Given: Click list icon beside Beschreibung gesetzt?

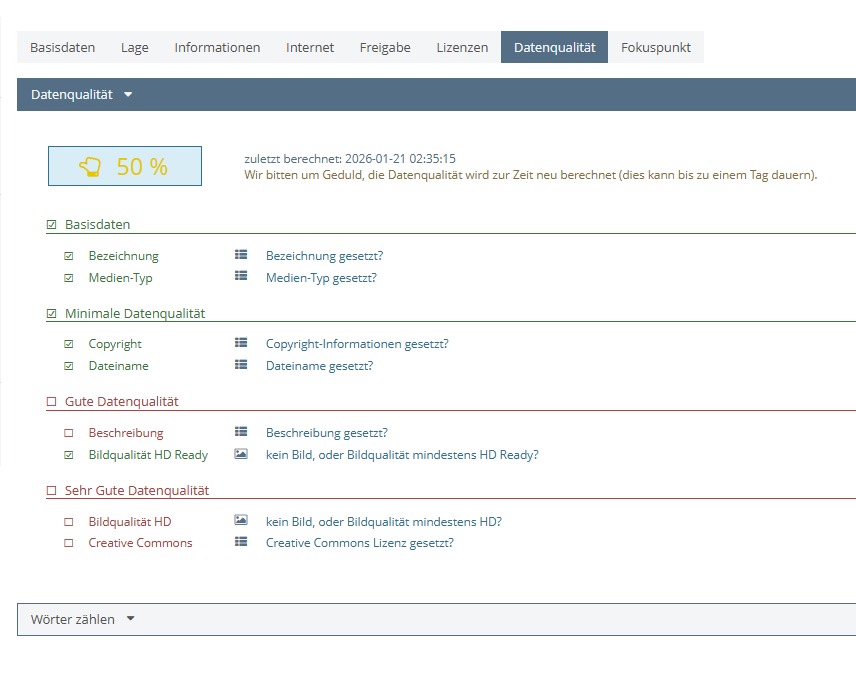Looking at the screenshot, I should click(x=241, y=432).
